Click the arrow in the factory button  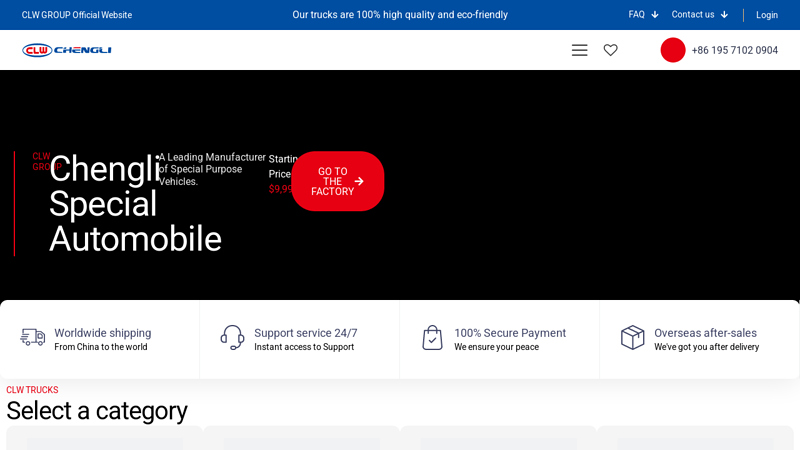[x=359, y=181]
